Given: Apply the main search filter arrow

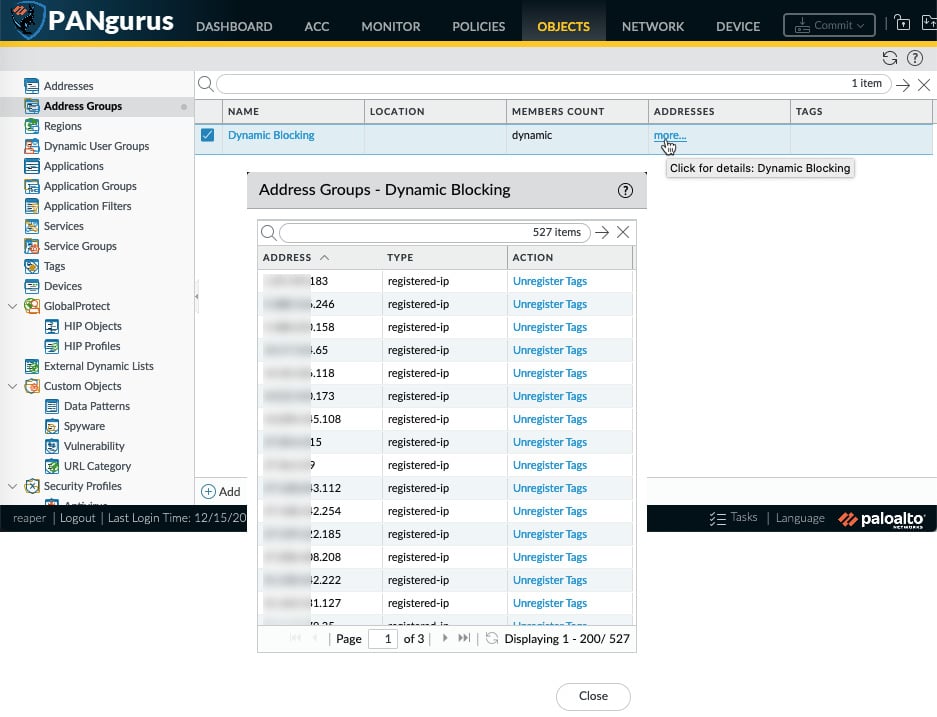Looking at the screenshot, I should (903, 85).
